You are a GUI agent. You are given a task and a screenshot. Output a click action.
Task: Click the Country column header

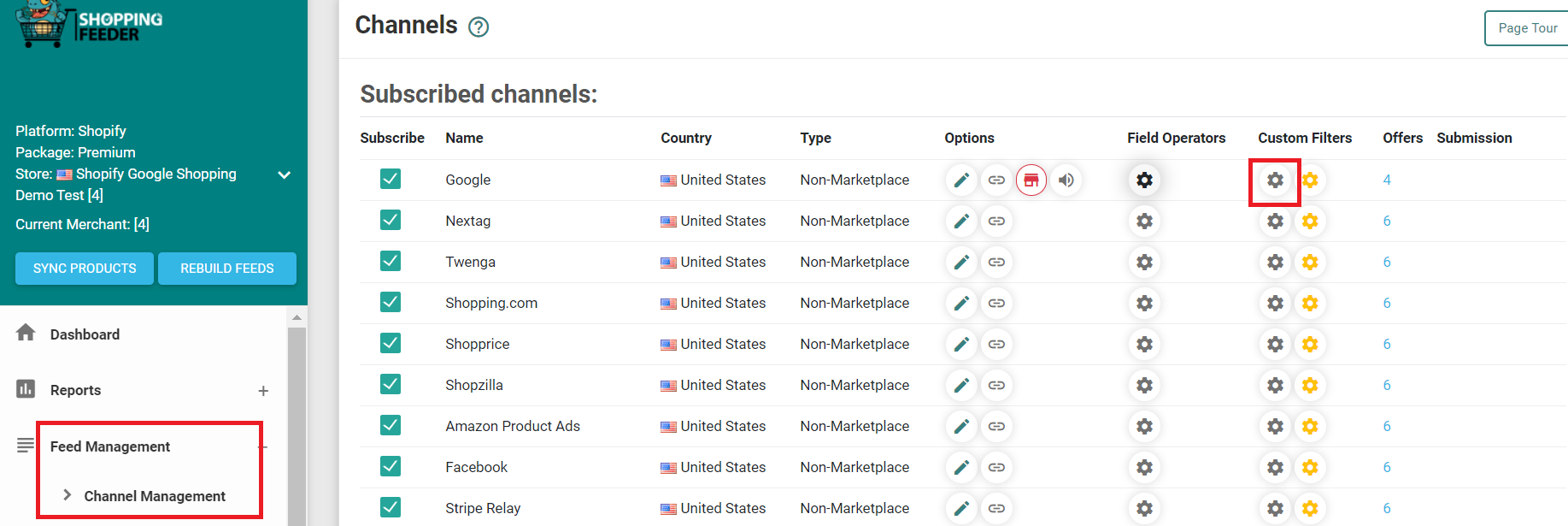coord(686,138)
